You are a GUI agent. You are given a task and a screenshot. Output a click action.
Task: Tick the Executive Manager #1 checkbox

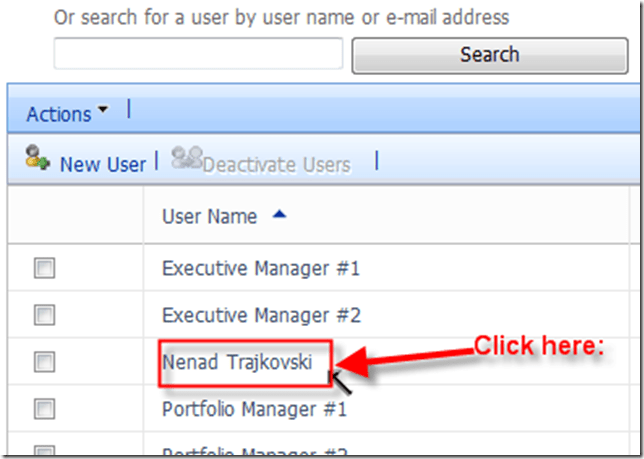[45, 268]
